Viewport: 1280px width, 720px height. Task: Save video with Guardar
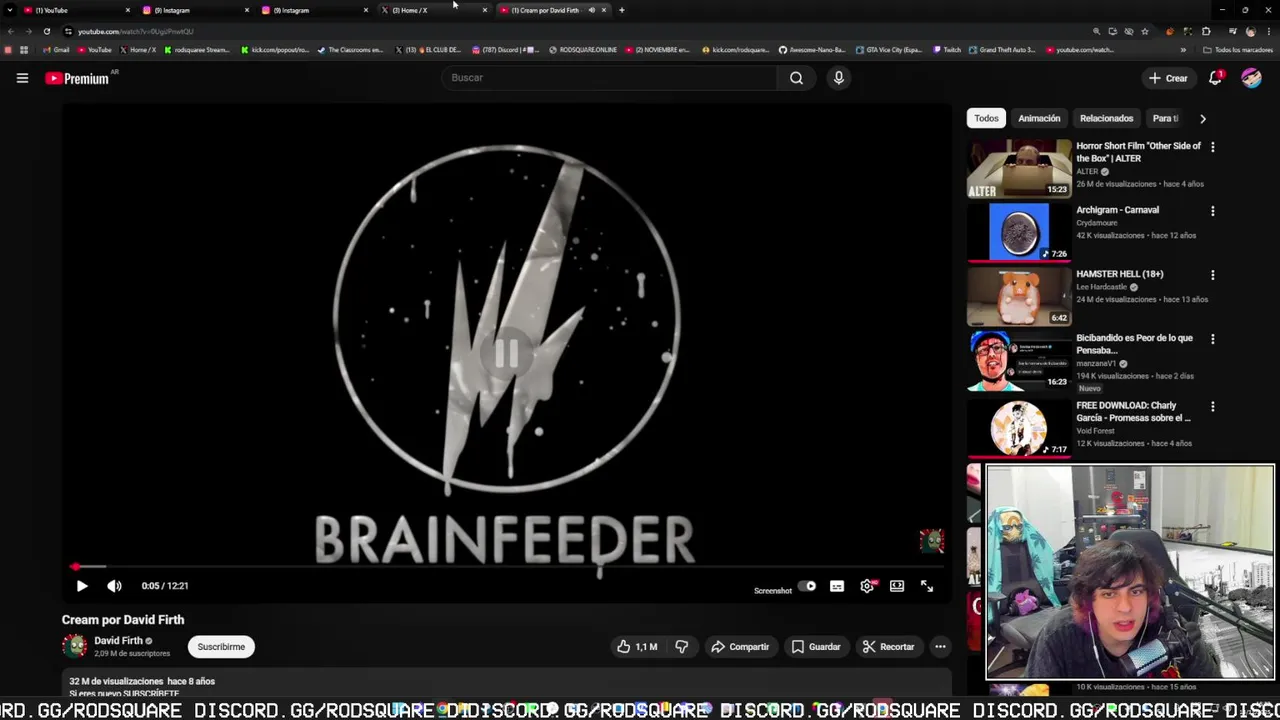[x=816, y=647]
